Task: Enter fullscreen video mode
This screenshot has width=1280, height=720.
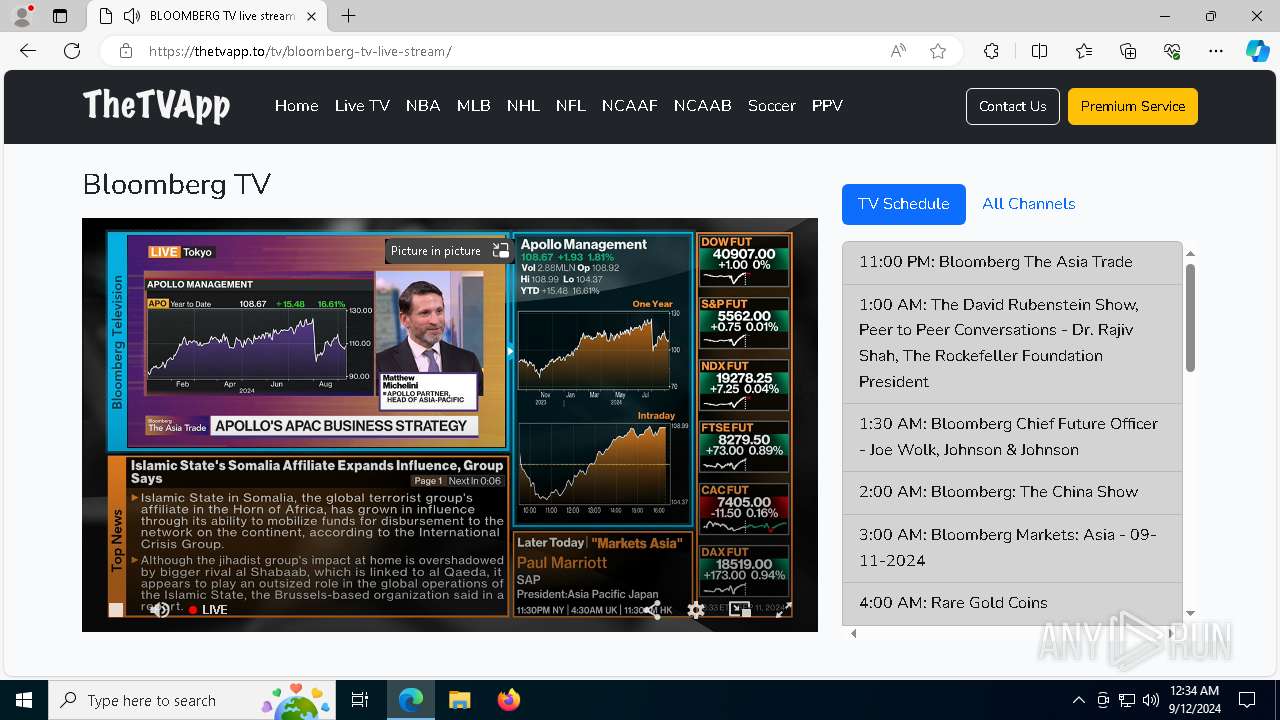Action: [784, 609]
